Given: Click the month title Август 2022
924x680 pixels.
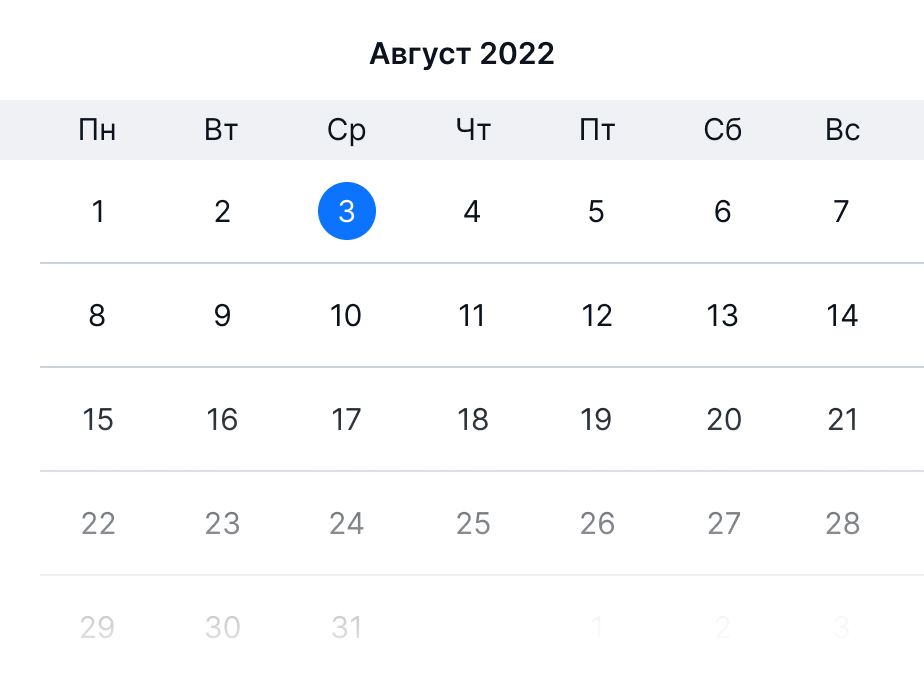Looking at the screenshot, I should point(462,54).
